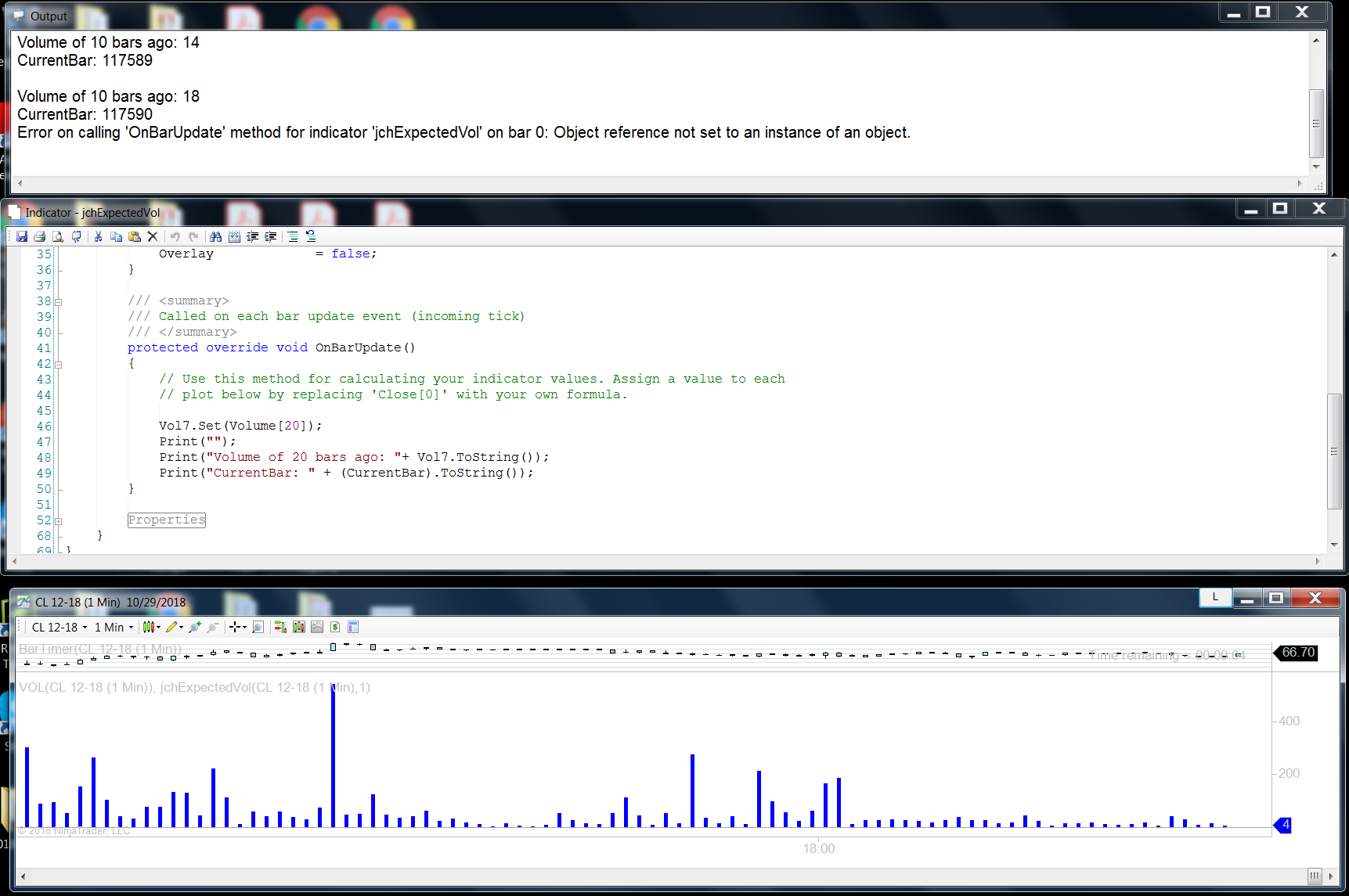
Task: Paste clipboard into the code editor
Action: [135, 236]
